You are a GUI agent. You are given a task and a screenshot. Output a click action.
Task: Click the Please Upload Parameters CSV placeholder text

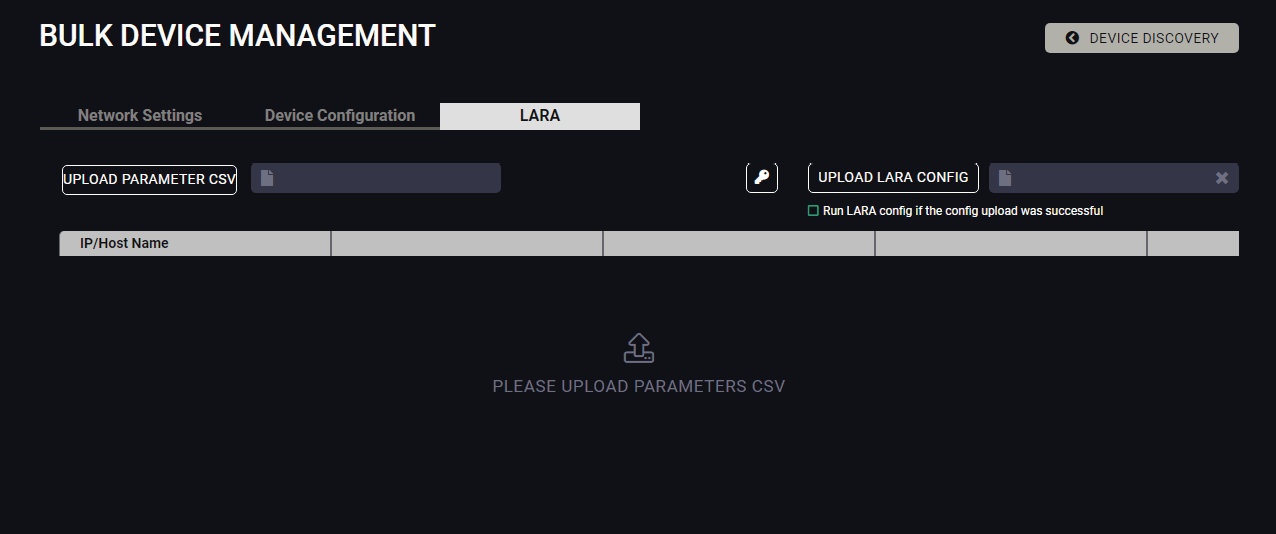(x=639, y=386)
